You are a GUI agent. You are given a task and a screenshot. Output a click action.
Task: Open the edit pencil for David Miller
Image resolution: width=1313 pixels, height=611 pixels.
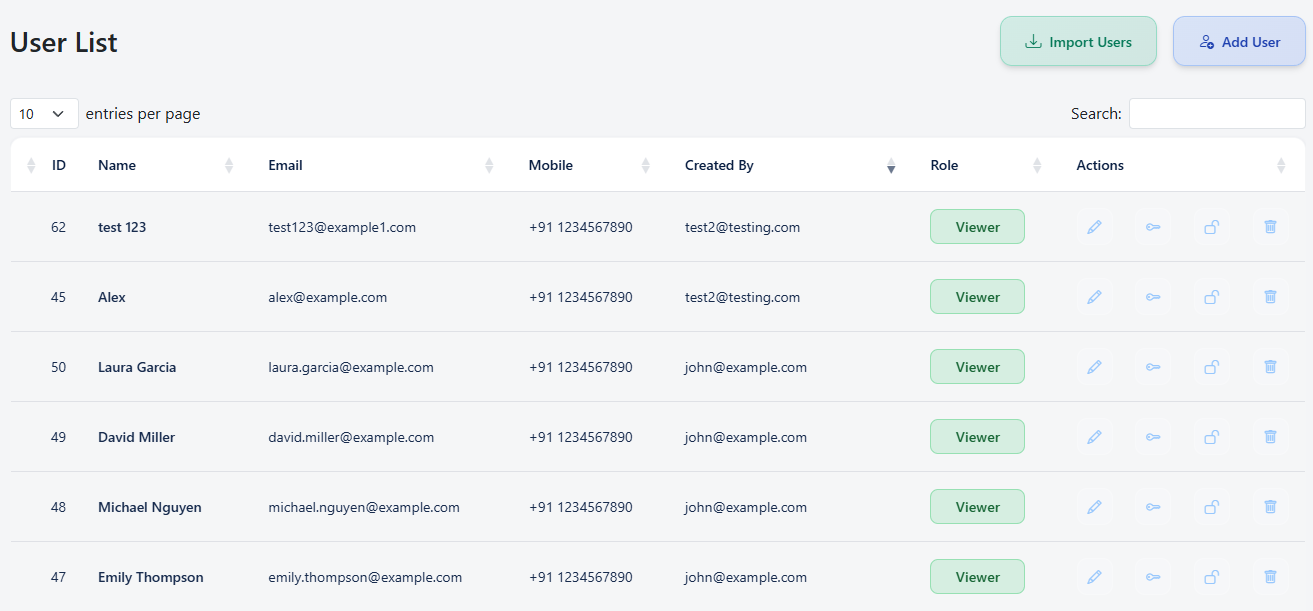[1094, 437]
